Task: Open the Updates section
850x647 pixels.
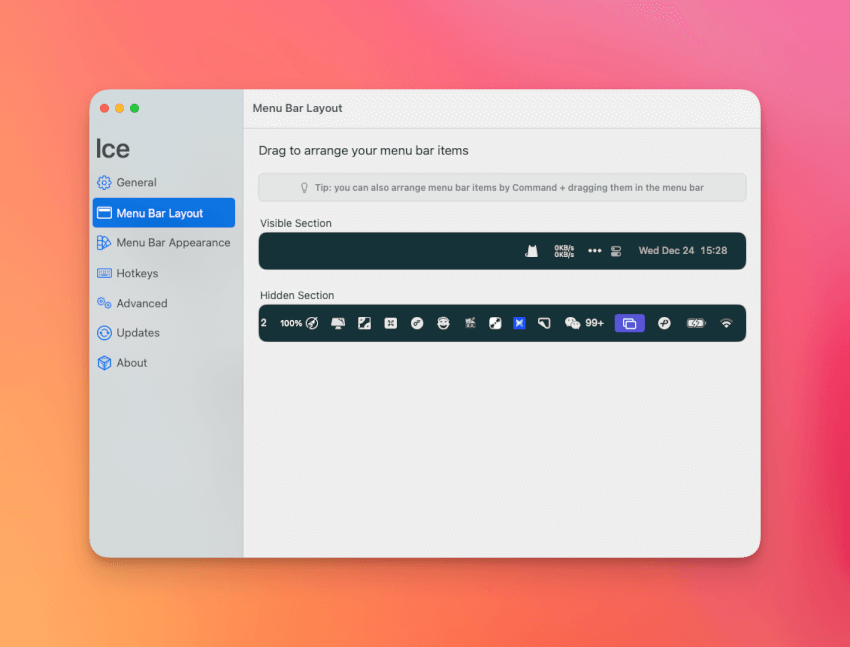Action: pyautogui.click(x=138, y=333)
